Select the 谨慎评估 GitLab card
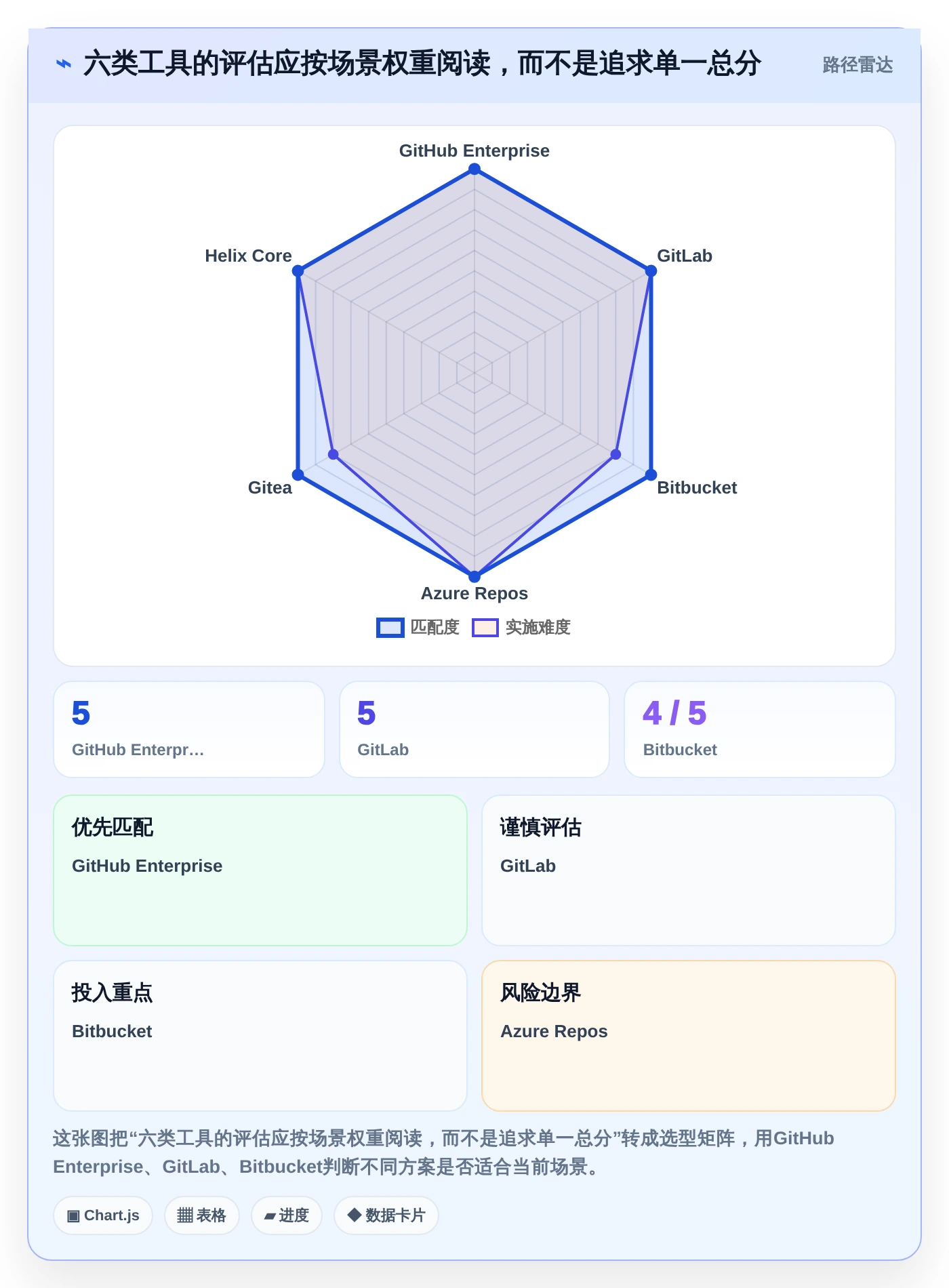Image resolution: width=949 pixels, height=1288 pixels. point(689,870)
